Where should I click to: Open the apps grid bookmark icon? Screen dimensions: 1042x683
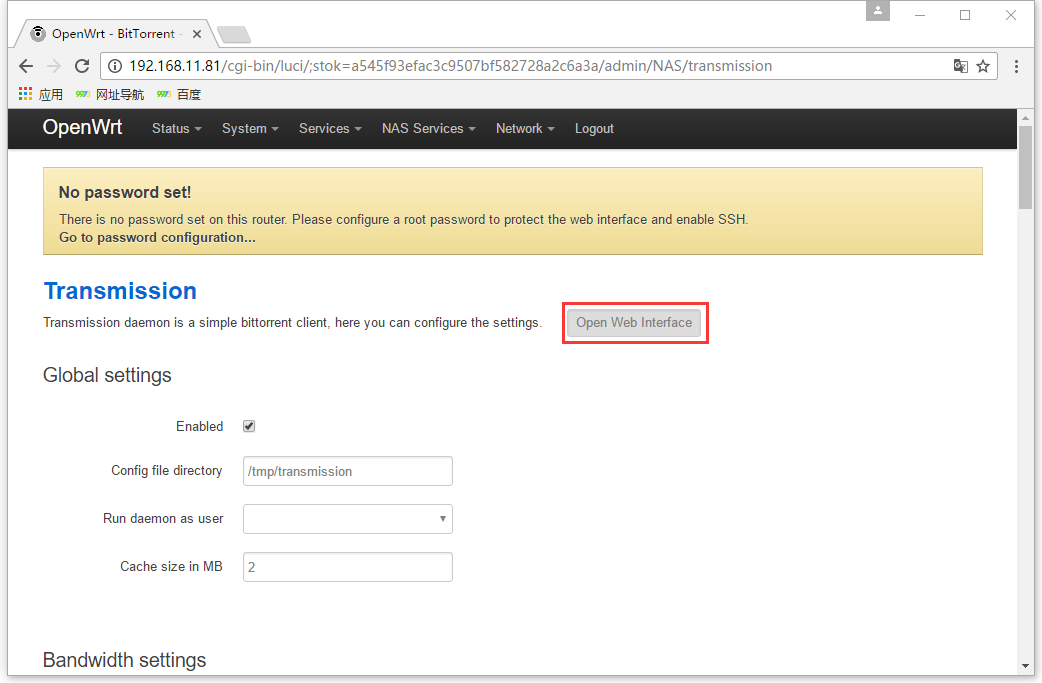point(25,94)
